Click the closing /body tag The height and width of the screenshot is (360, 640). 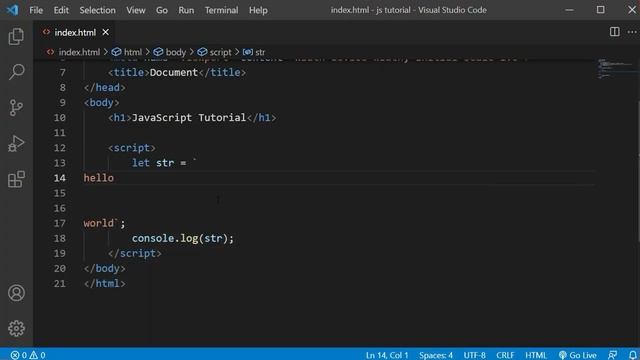click(x=104, y=269)
